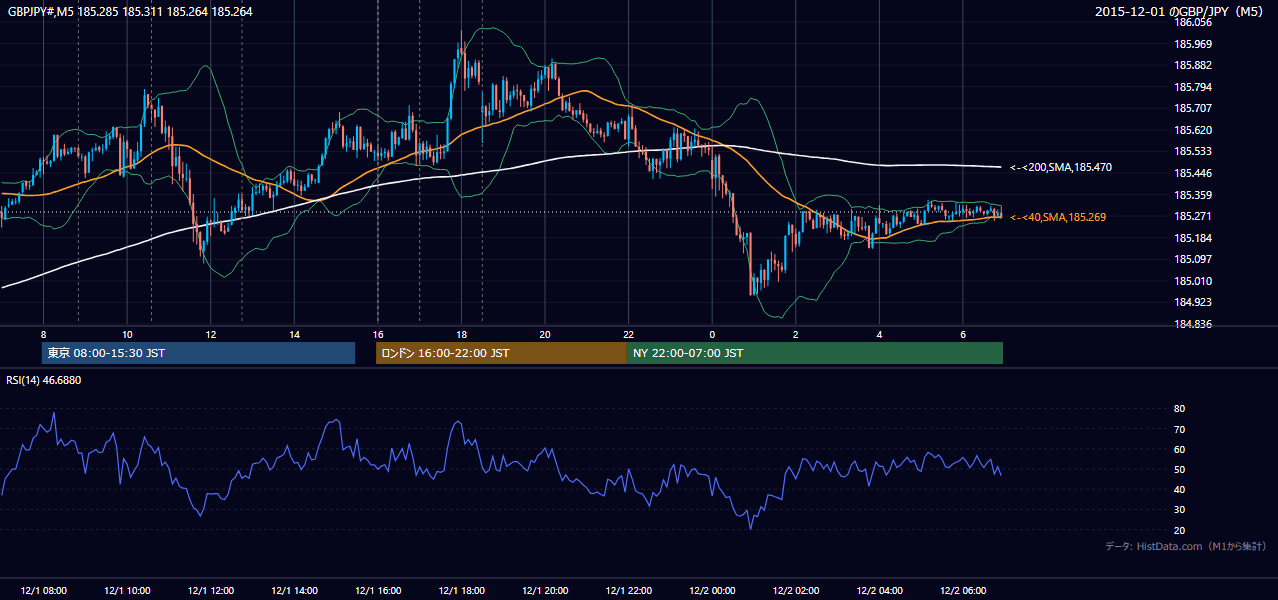Click price axis value 185.620
The width and height of the screenshot is (1278, 600).
(1194, 130)
